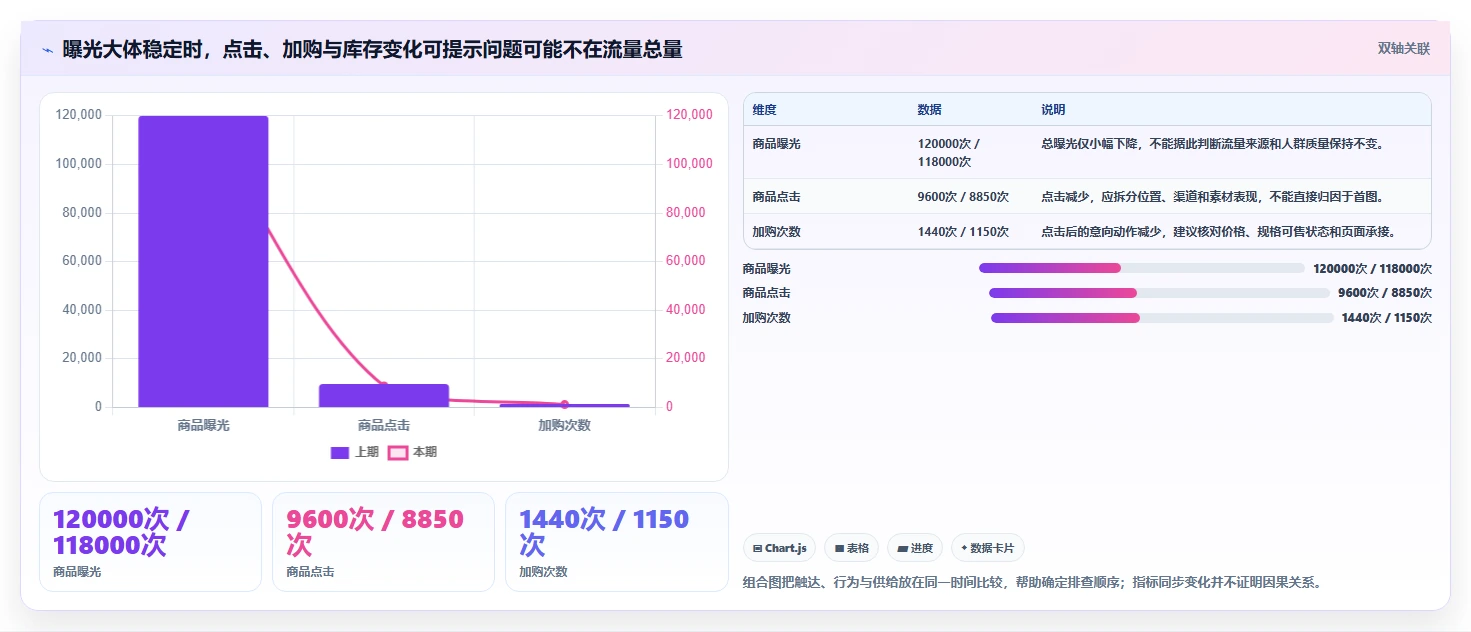The width and height of the screenshot is (1471, 632).
Task: Click the 商品曝光 progress bar
Action: pos(1142,268)
